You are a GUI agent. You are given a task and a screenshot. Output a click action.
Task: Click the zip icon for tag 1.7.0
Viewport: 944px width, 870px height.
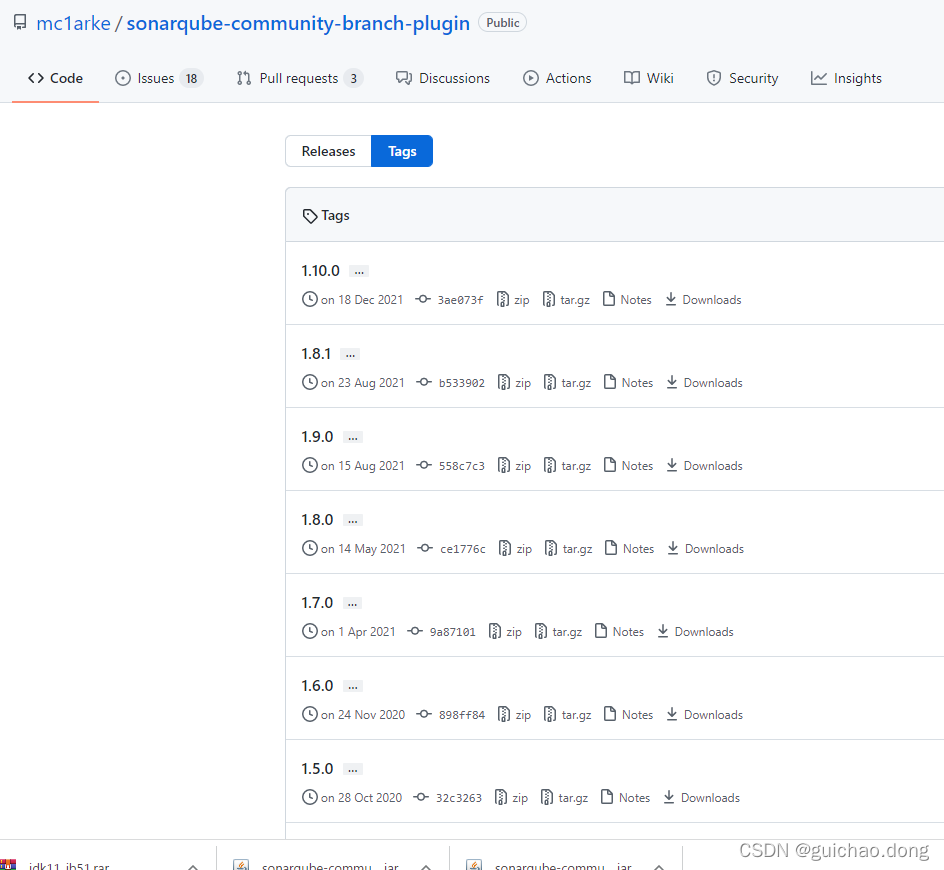click(x=495, y=632)
